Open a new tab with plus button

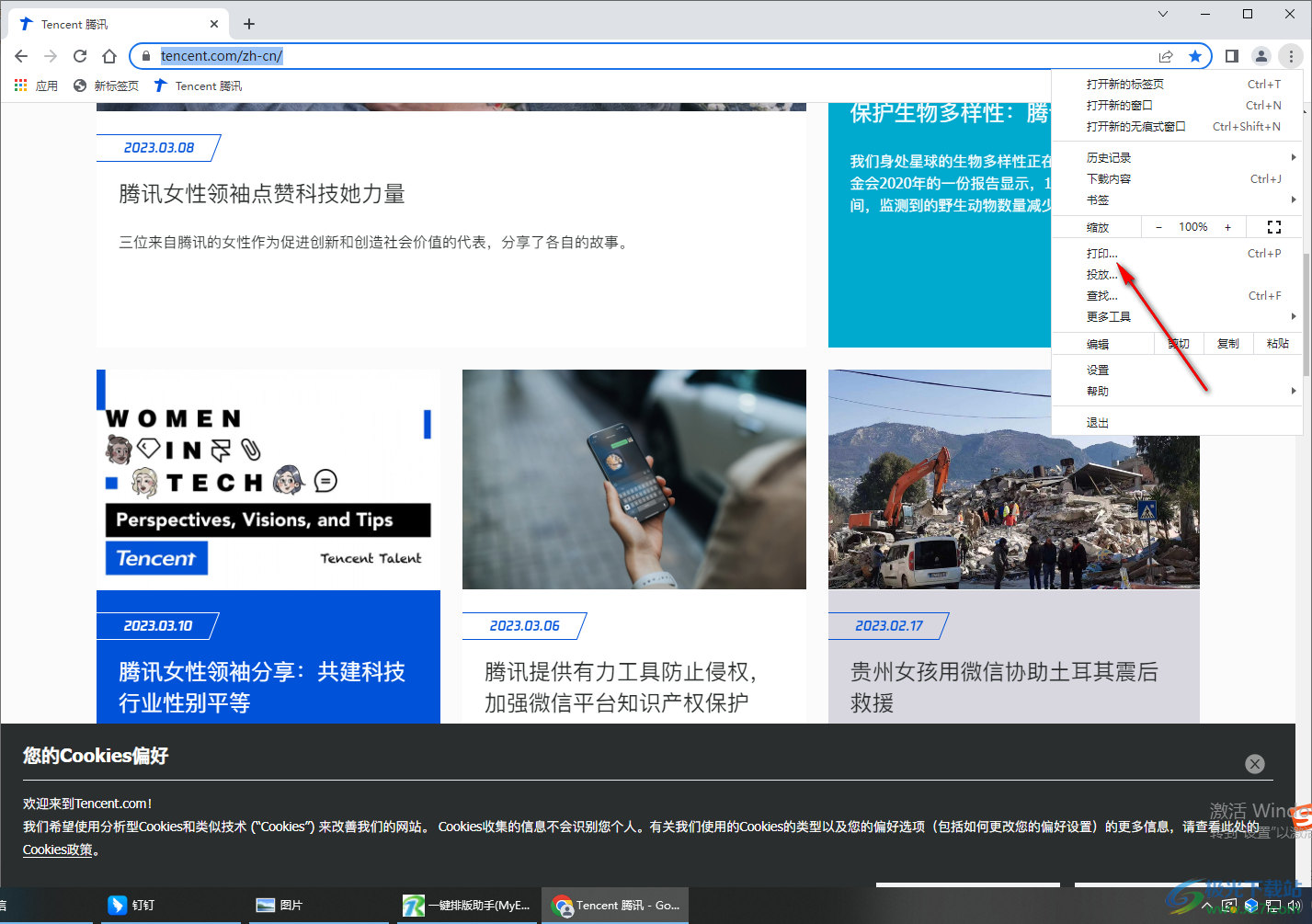[x=249, y=24]
